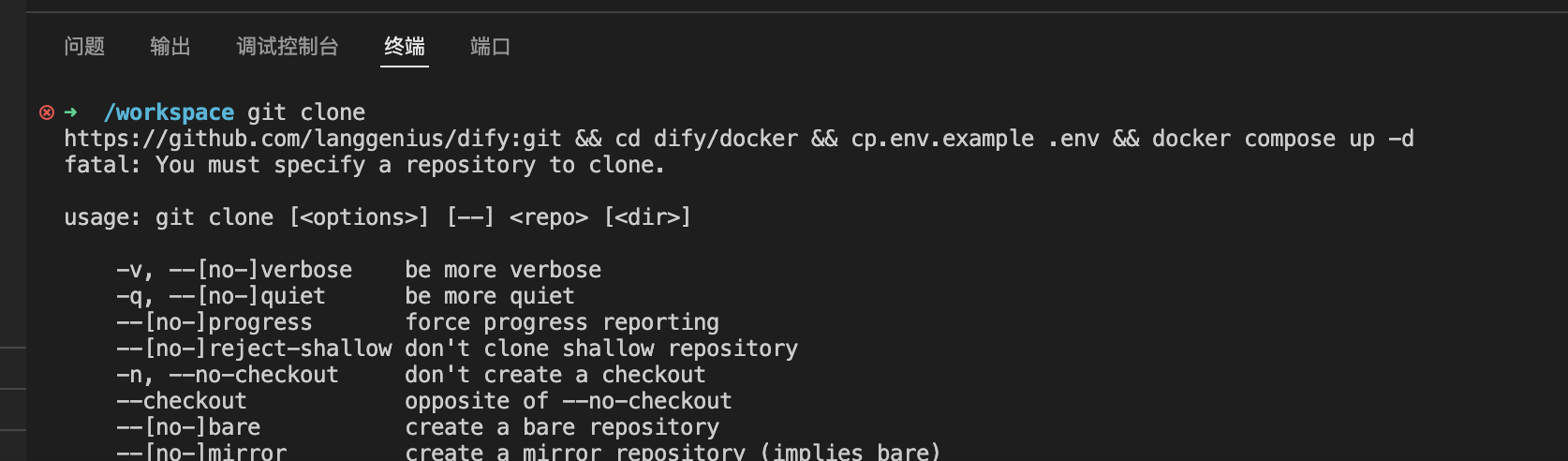Click the cp.env.example text in the command
The height and width of the screenshot is (461, 1568).
[942, 139]
